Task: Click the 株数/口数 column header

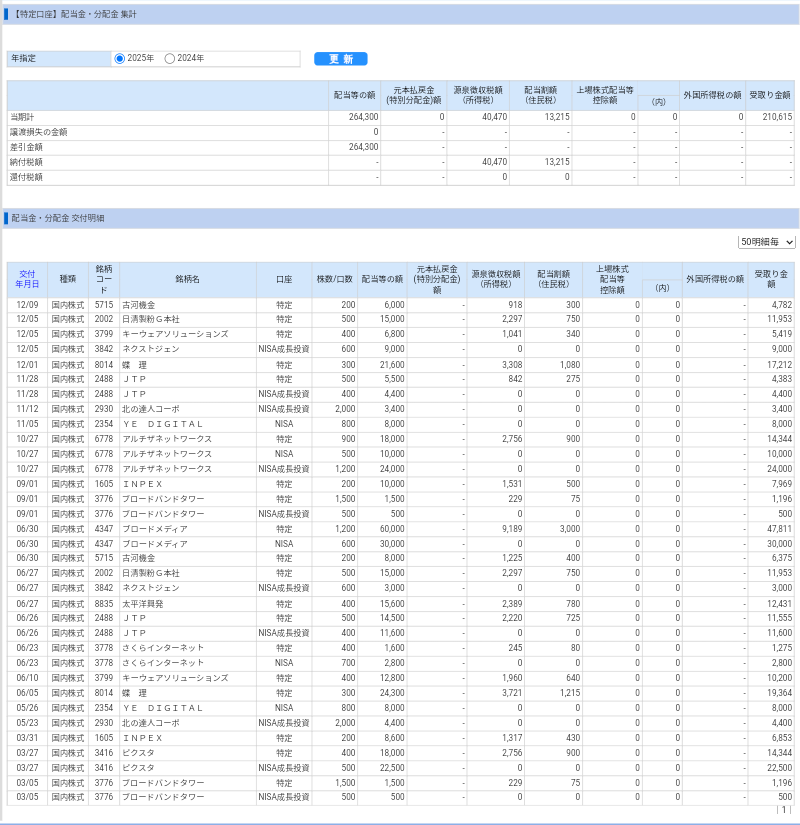Action: coord(334,279)
